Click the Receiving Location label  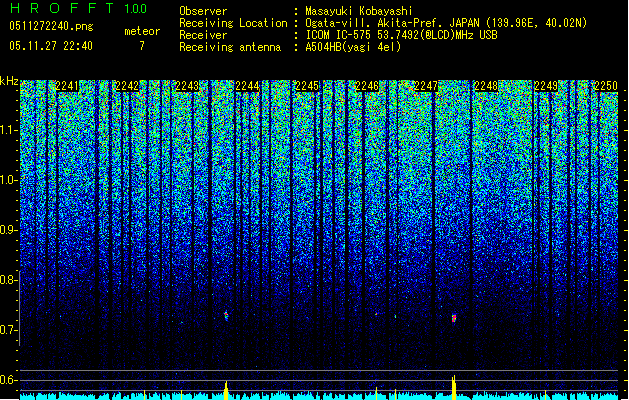click(233, 23)
